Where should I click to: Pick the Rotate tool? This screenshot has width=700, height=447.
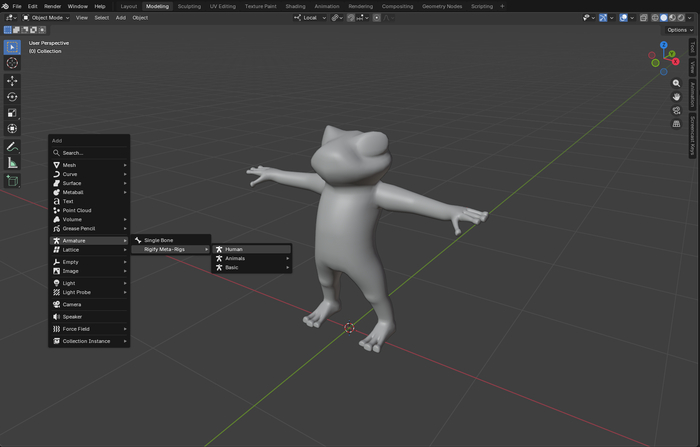pyautogui.click(x=12, y=97)
